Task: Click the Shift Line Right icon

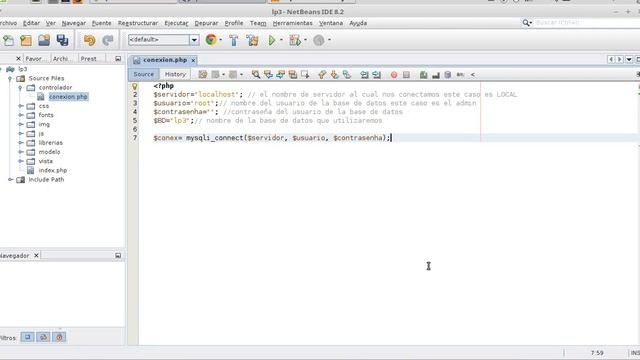Action: tap(376, 74)
